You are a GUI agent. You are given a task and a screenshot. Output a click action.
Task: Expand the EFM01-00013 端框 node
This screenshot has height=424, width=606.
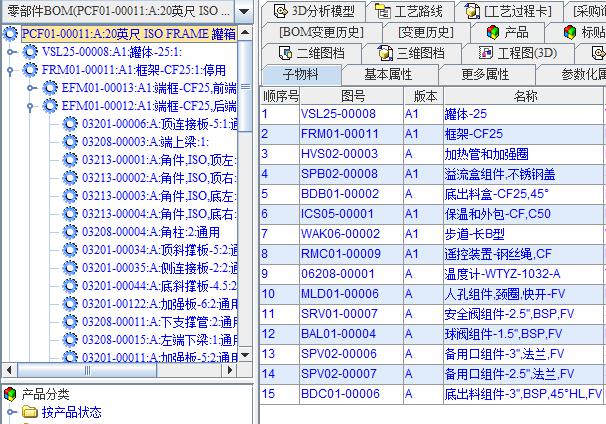click(30, 87)
